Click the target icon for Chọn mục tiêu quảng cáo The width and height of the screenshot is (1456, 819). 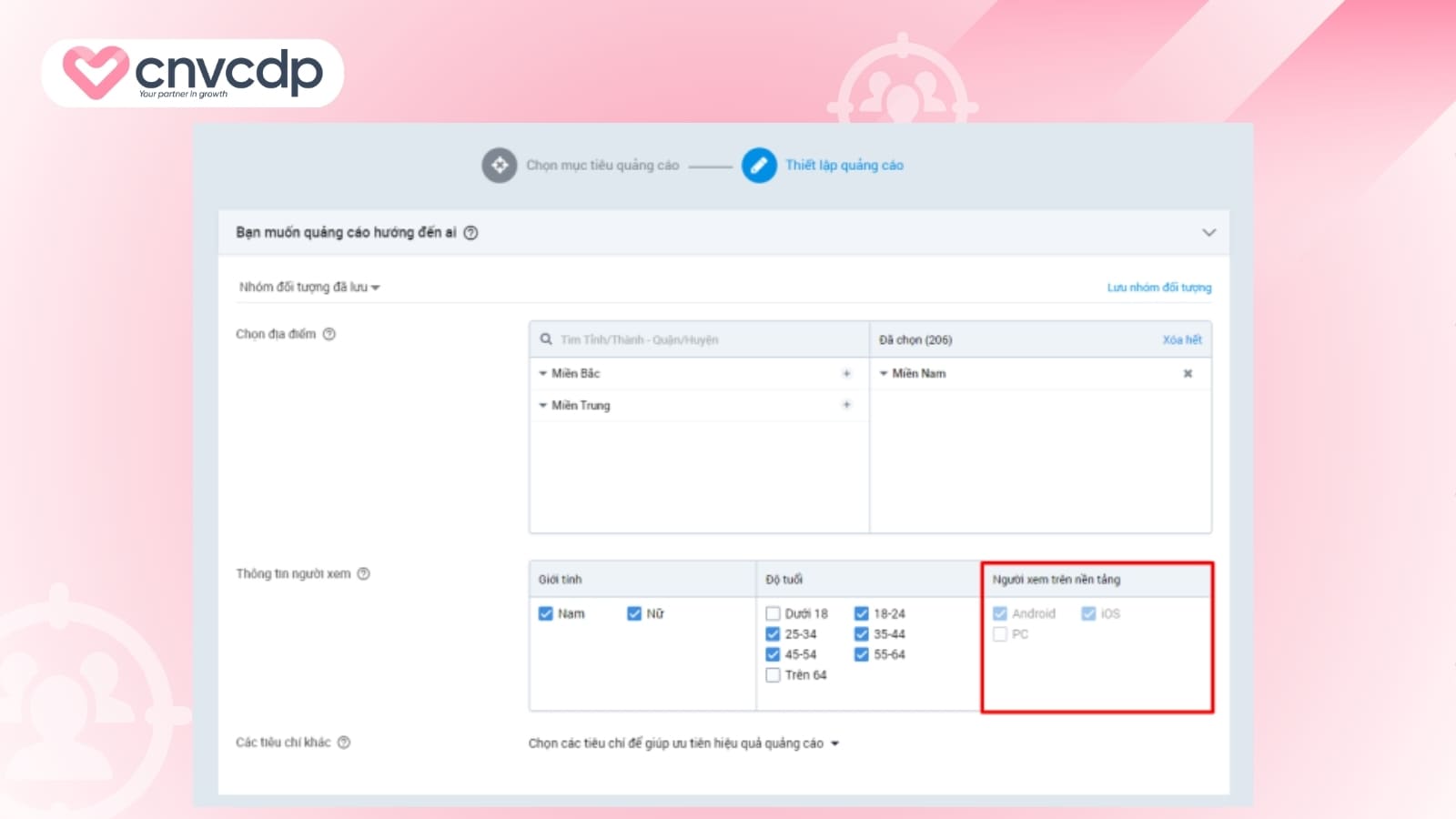coord(499,166)
